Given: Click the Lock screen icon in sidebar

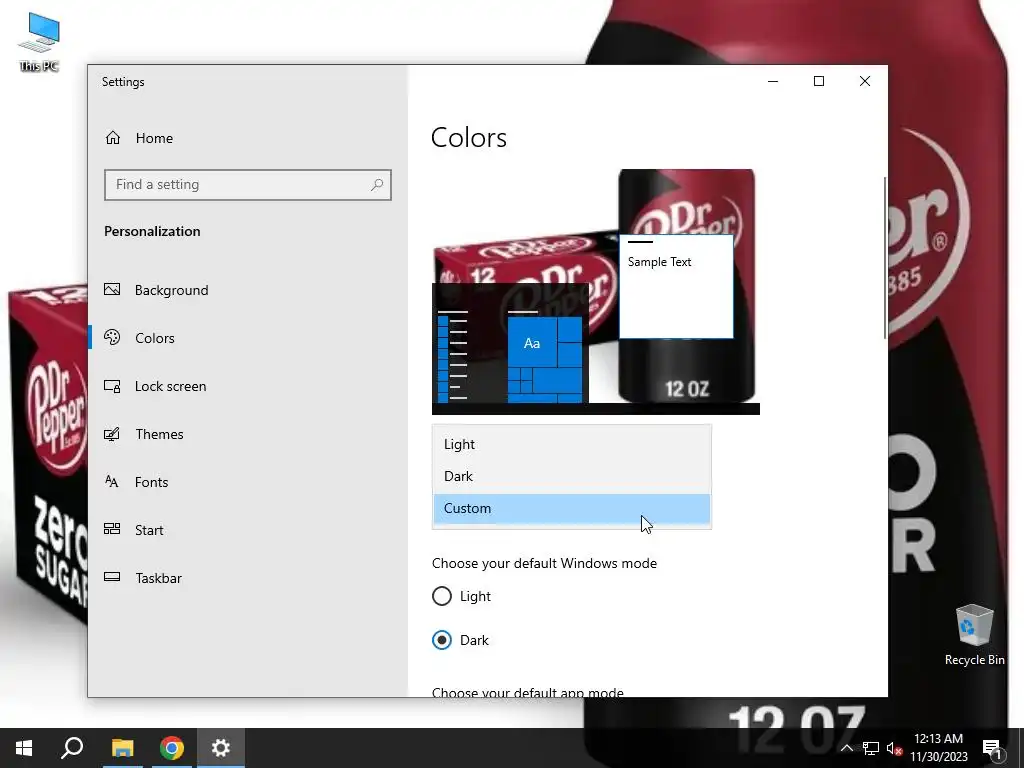Looking at the screenshot, I should (112, 386).
